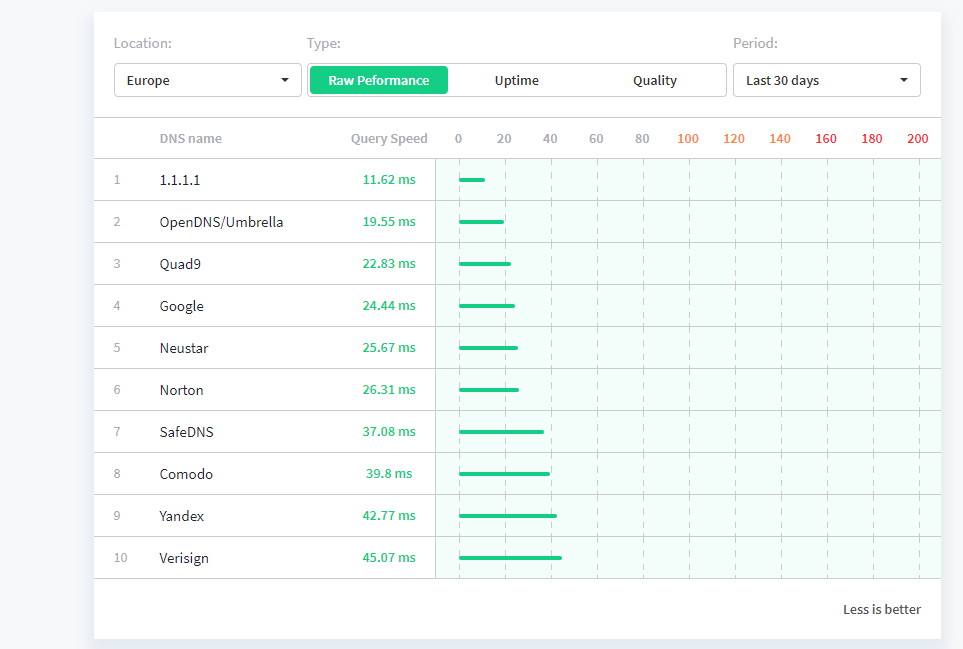Viewport: 963px width, 649px height.
Task: Click the 37.08 ms query speed value
Action: coord(389,431)
